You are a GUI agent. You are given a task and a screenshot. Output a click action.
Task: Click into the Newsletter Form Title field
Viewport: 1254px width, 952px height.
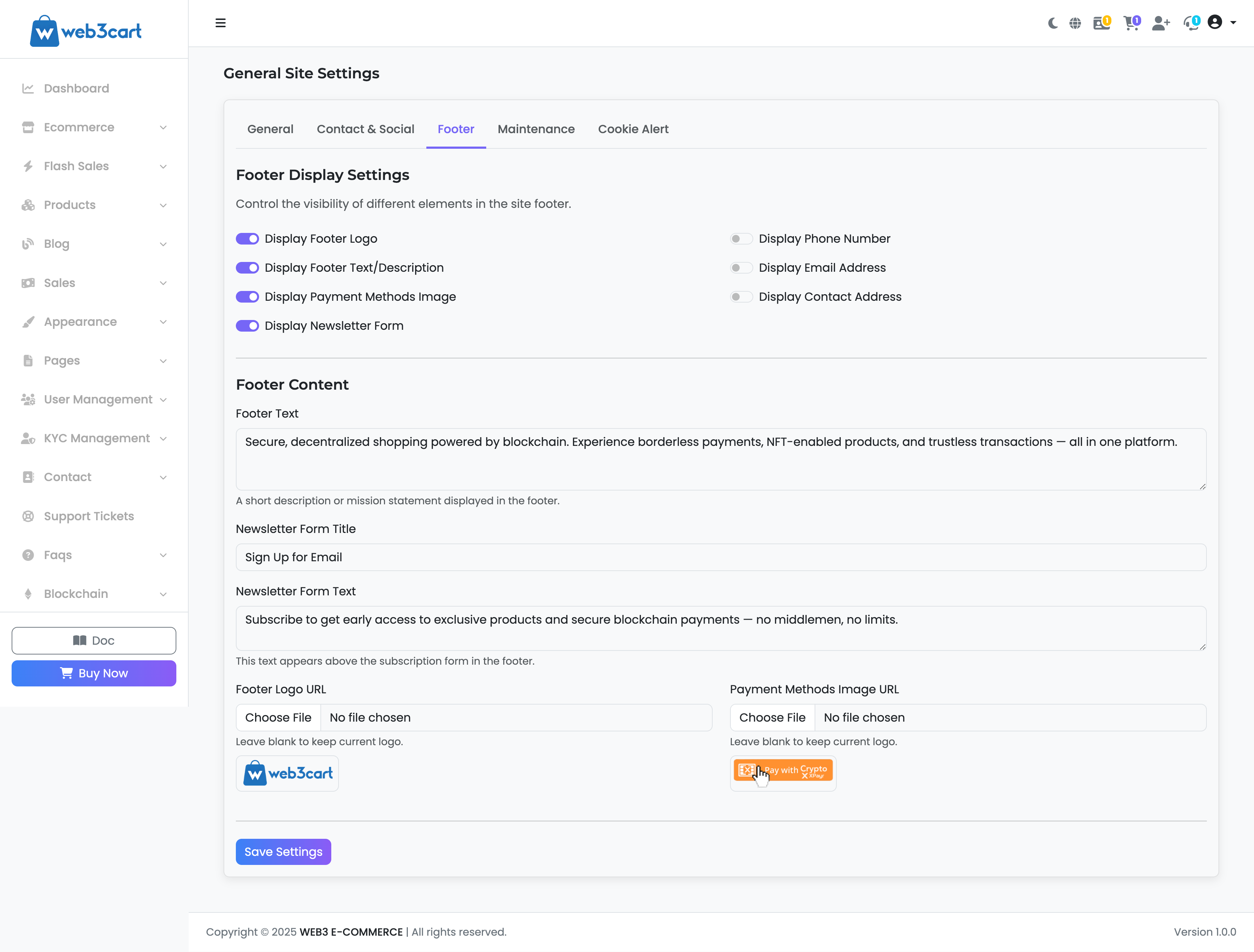click(721, 557)
